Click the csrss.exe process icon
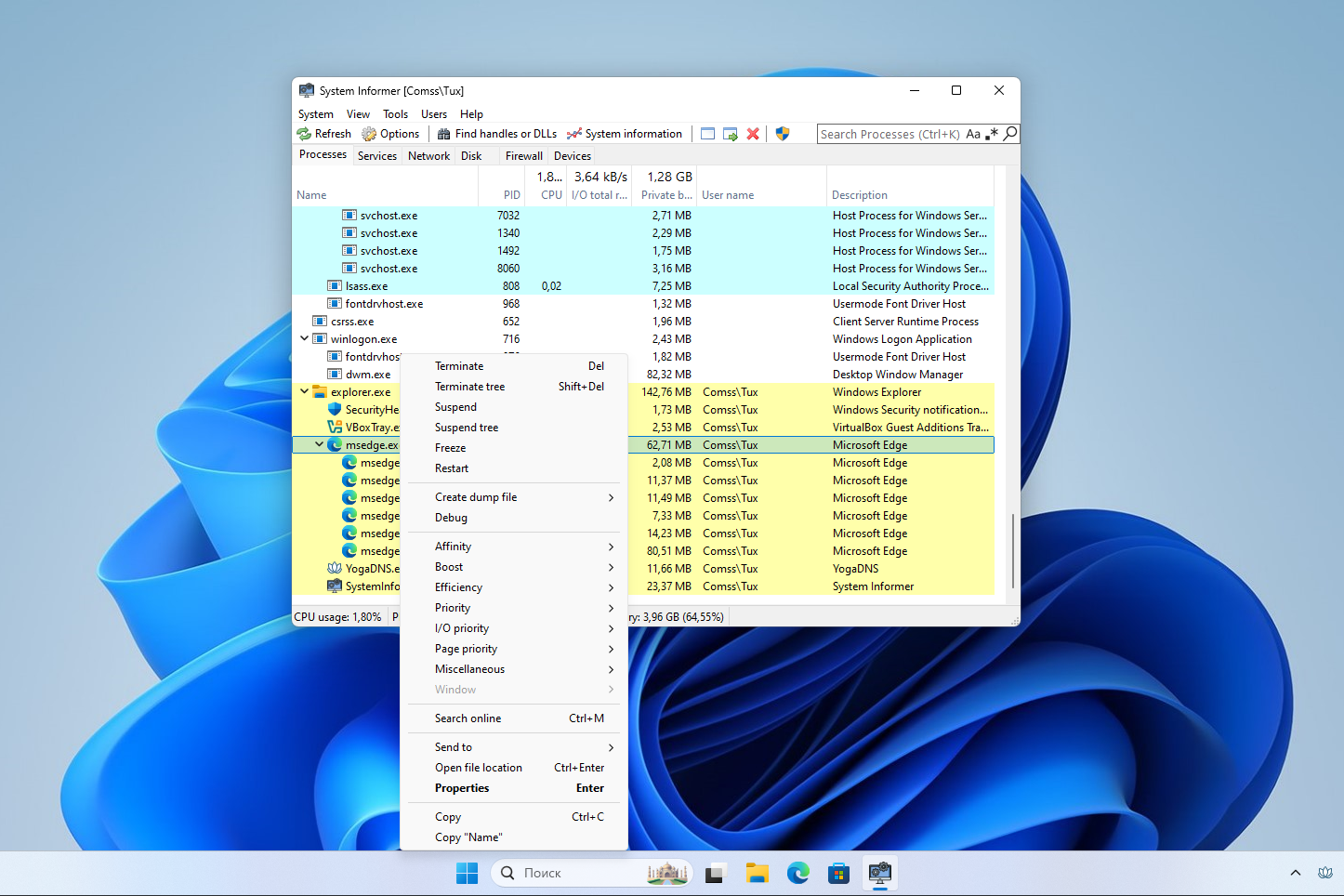 tap(320, 322)
